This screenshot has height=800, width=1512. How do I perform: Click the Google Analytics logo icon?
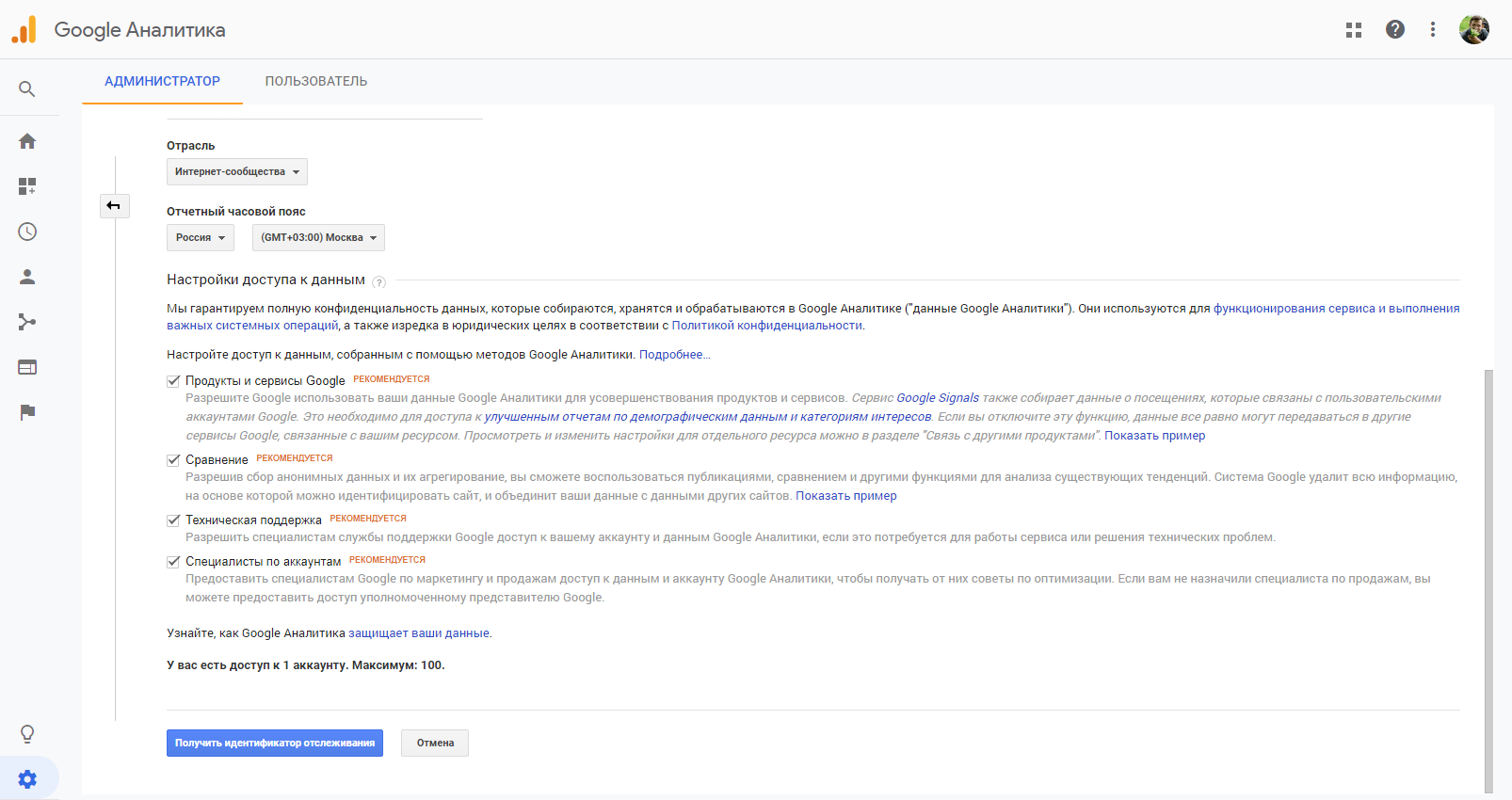(x=24, y=29)
